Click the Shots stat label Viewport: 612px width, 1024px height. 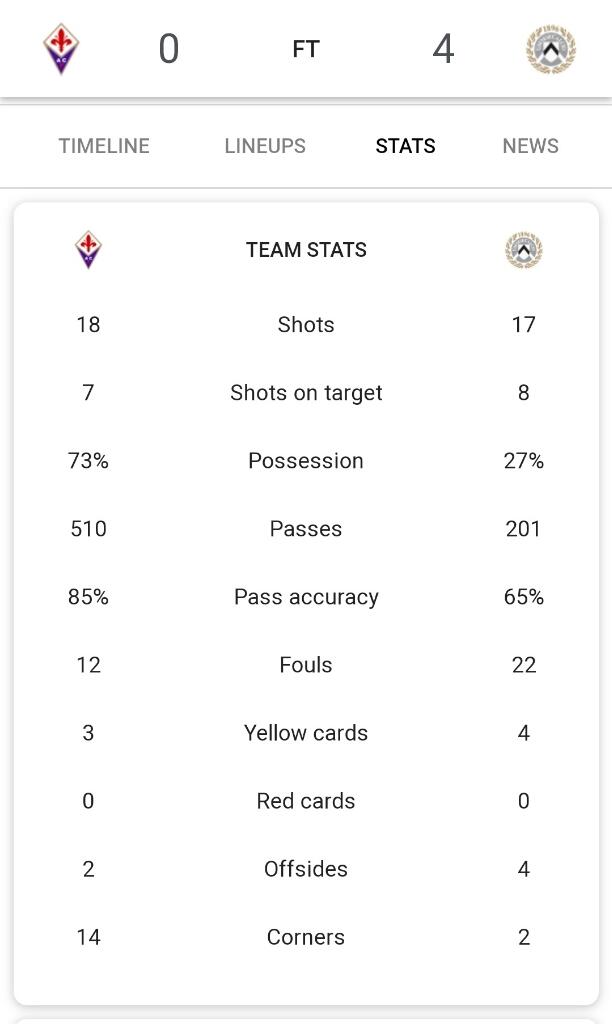click(306, 325)
